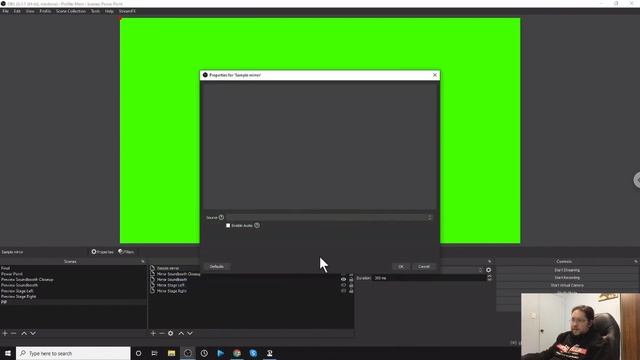This screenshot has height=360, width=640.
Task: Click the Enable Audio help icon
Action: [257, 225]
